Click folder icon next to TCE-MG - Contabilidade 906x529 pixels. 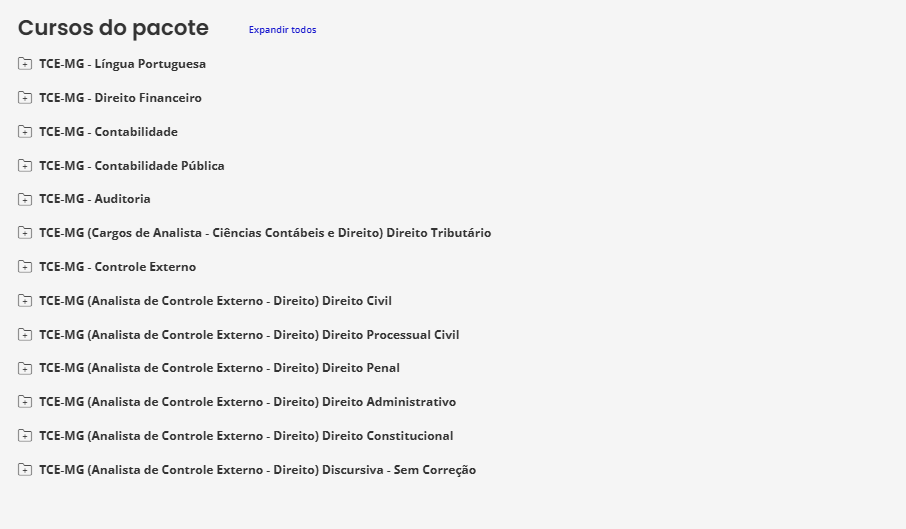(25, 132)
